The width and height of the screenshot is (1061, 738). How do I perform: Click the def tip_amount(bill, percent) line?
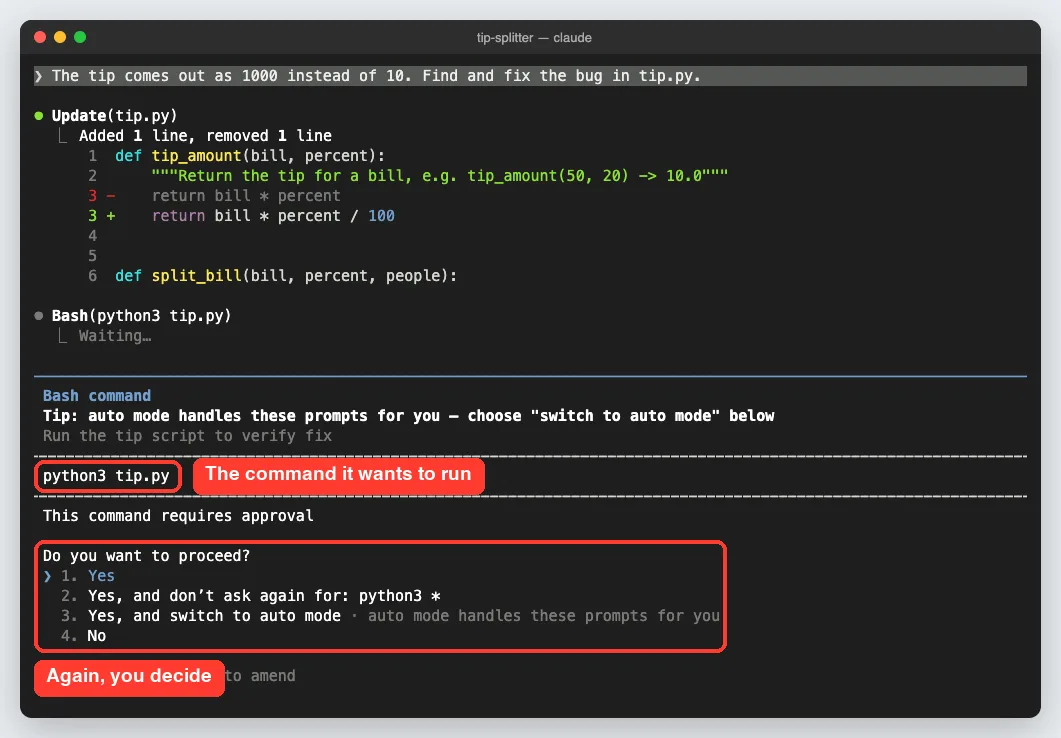250,156
